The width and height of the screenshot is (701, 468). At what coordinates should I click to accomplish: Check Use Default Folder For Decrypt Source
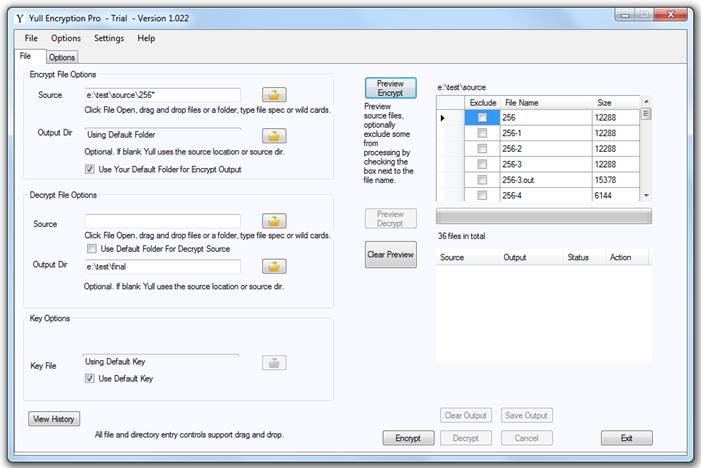point(92,248)
